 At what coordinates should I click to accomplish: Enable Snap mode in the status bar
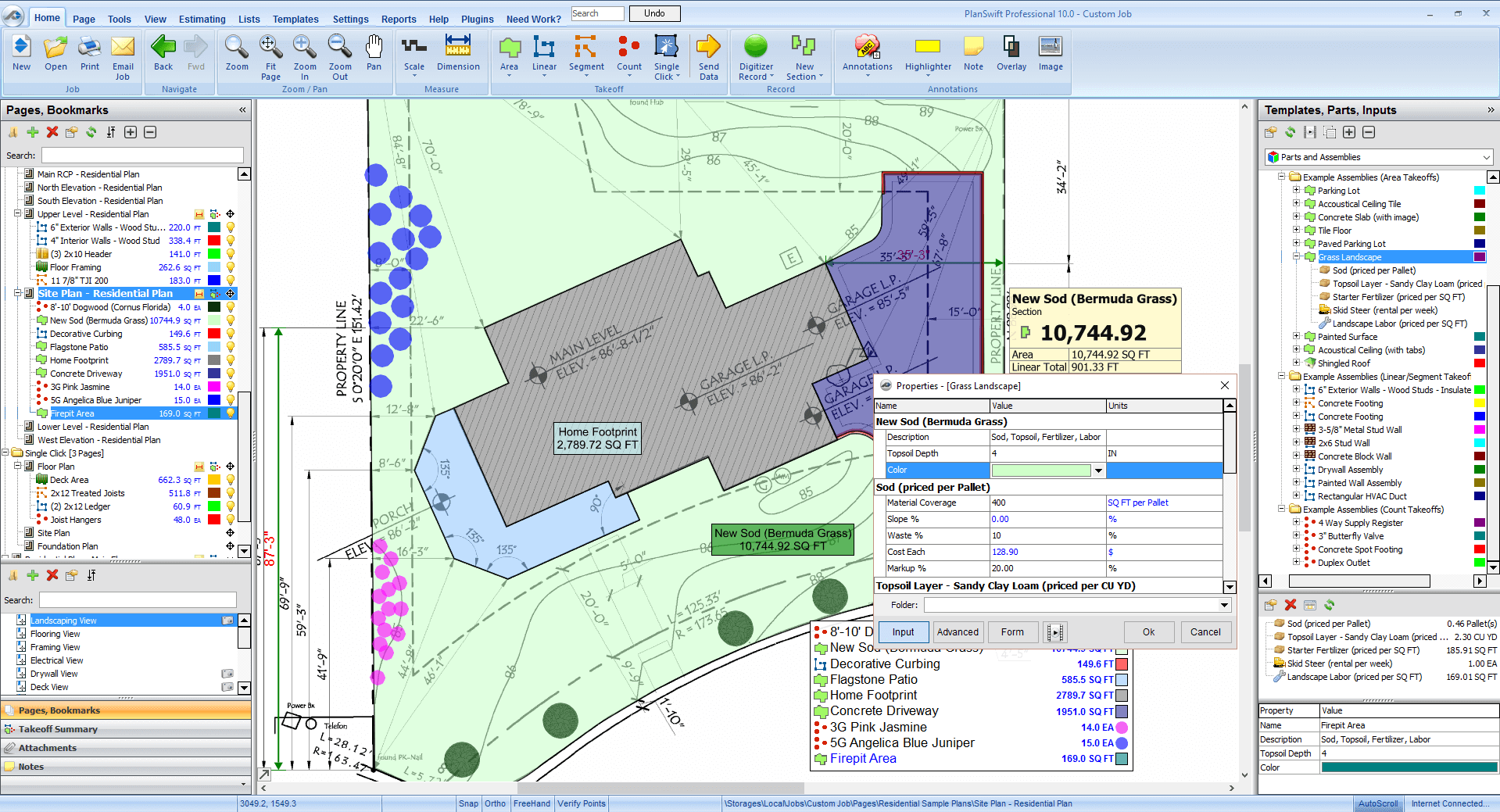(x=468, y=803)
